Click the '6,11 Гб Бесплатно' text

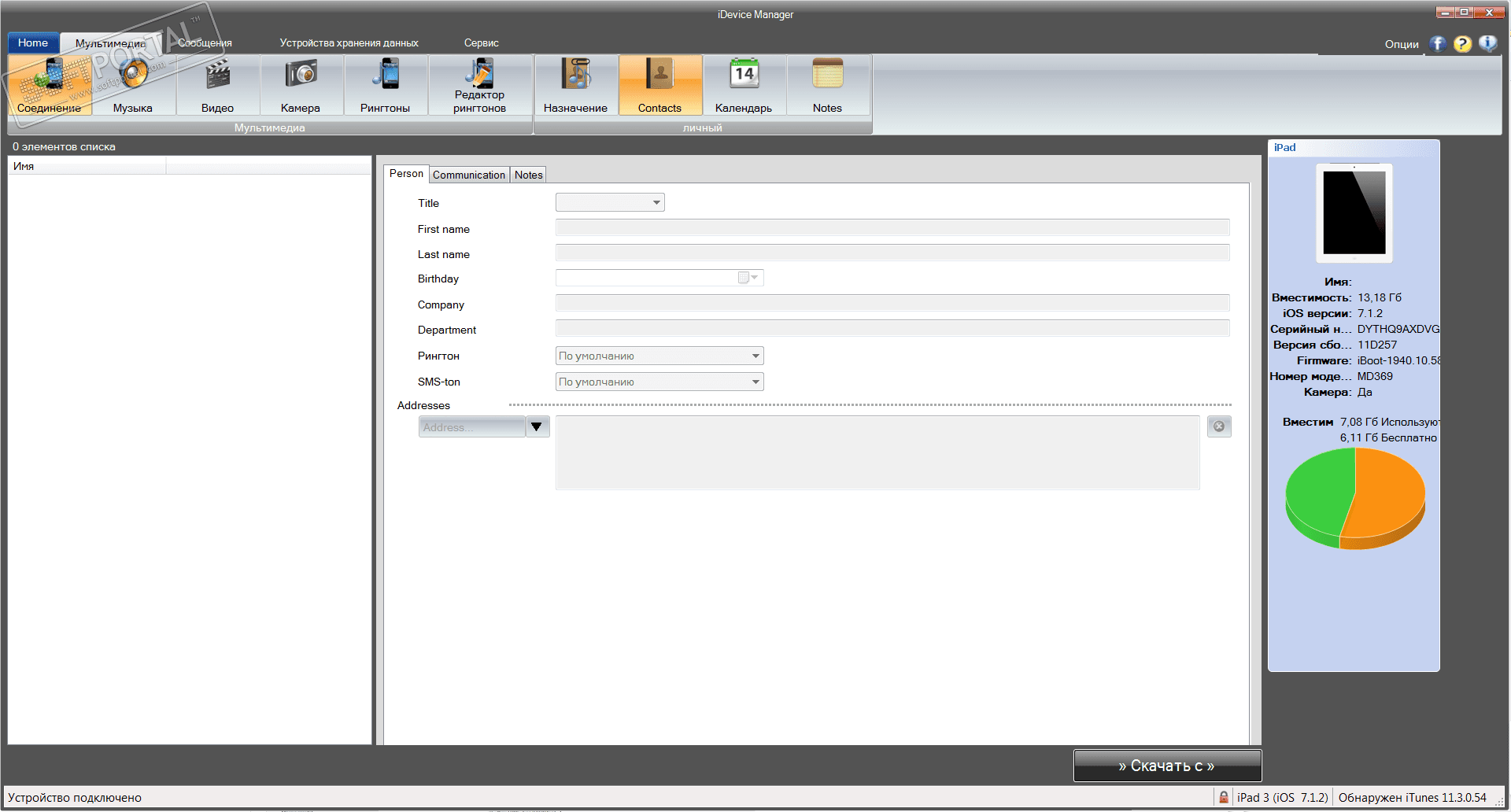1389,437
